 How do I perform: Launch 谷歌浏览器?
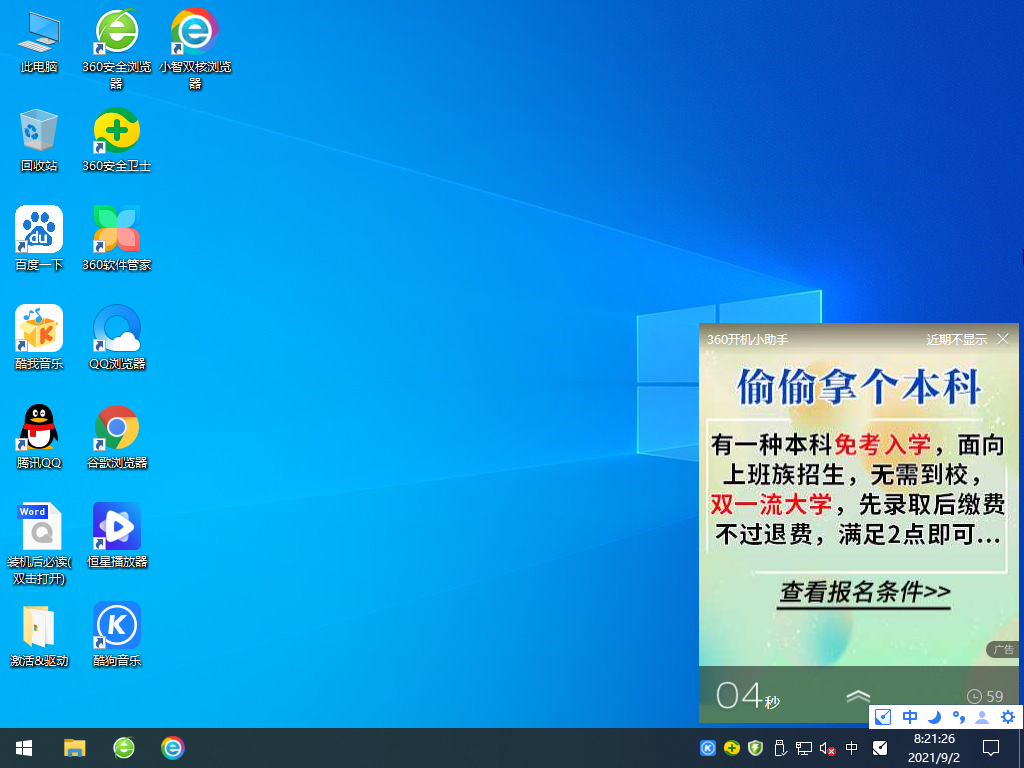116,427
